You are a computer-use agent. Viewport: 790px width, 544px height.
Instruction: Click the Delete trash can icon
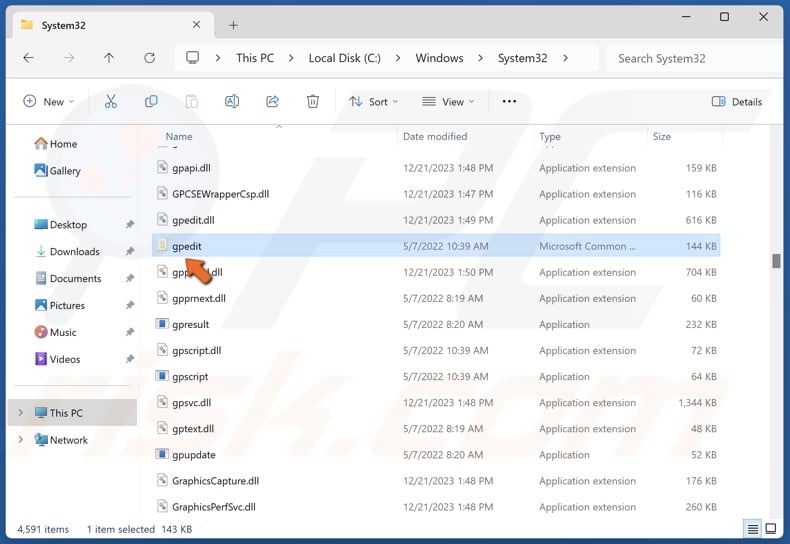coord(313,102)
